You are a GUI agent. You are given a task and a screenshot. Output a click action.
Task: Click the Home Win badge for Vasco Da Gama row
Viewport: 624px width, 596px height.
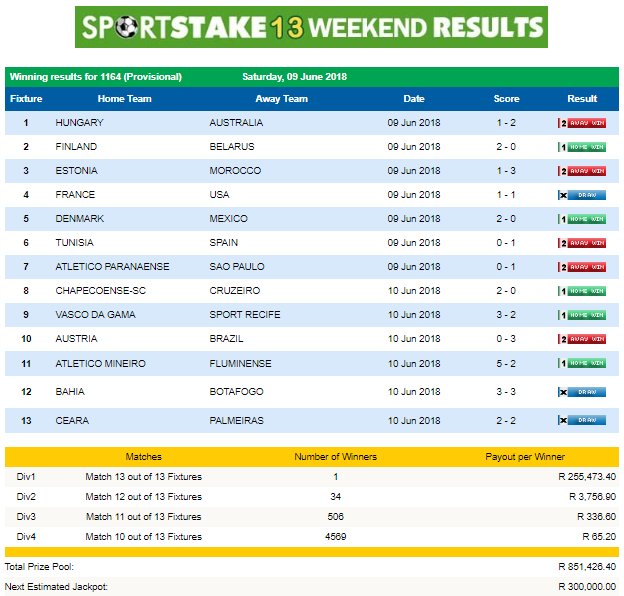[x=582, y=315]
